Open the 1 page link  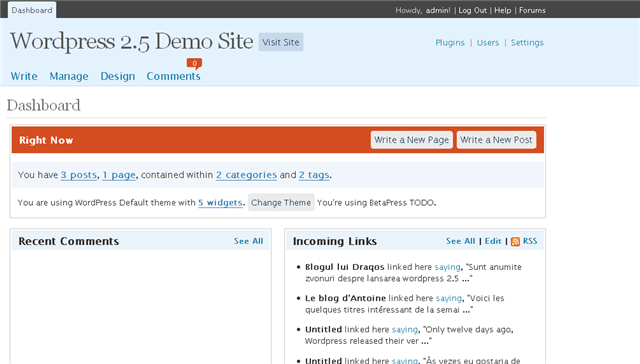coord(119,175)
